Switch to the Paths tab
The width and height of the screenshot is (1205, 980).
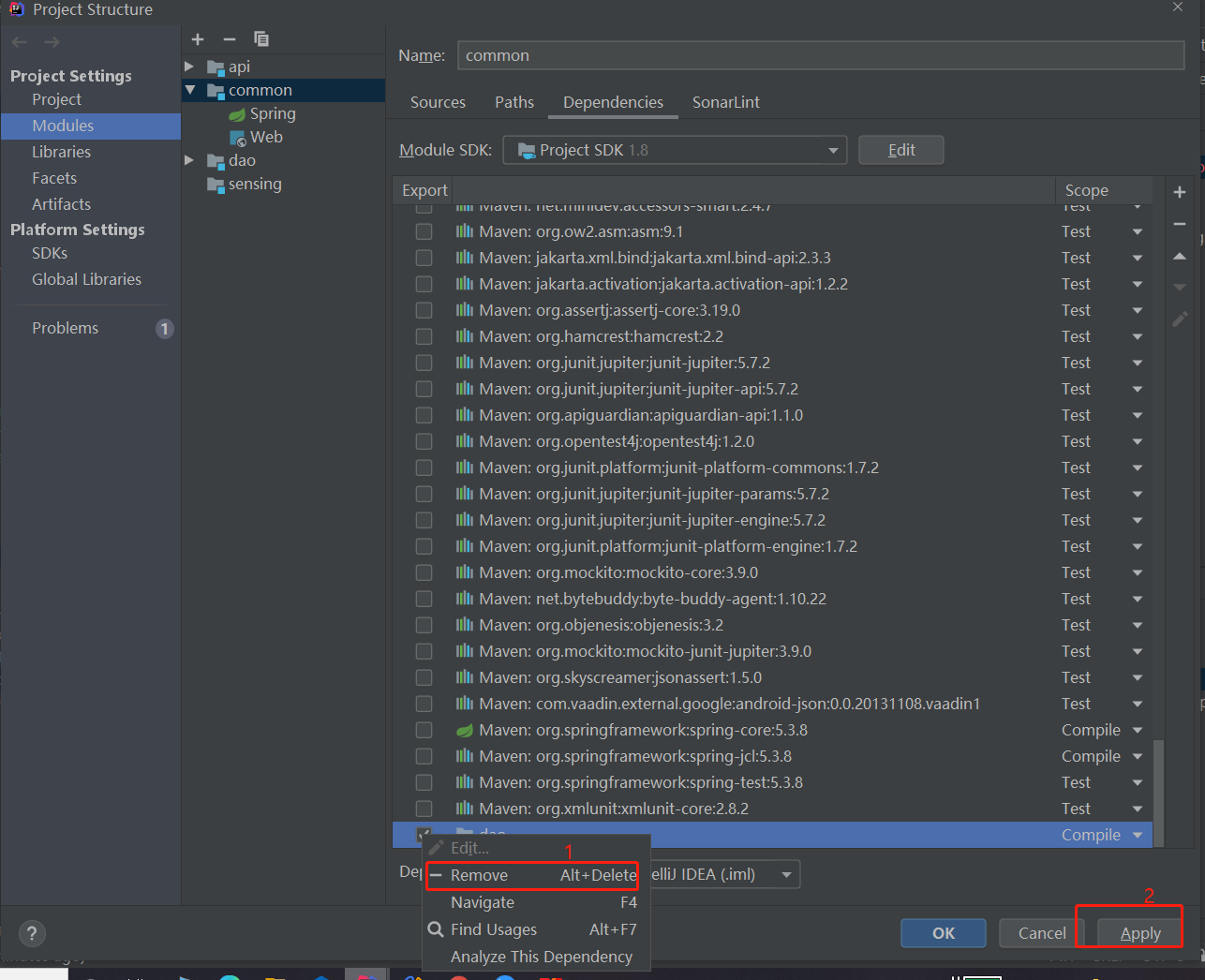514,102
